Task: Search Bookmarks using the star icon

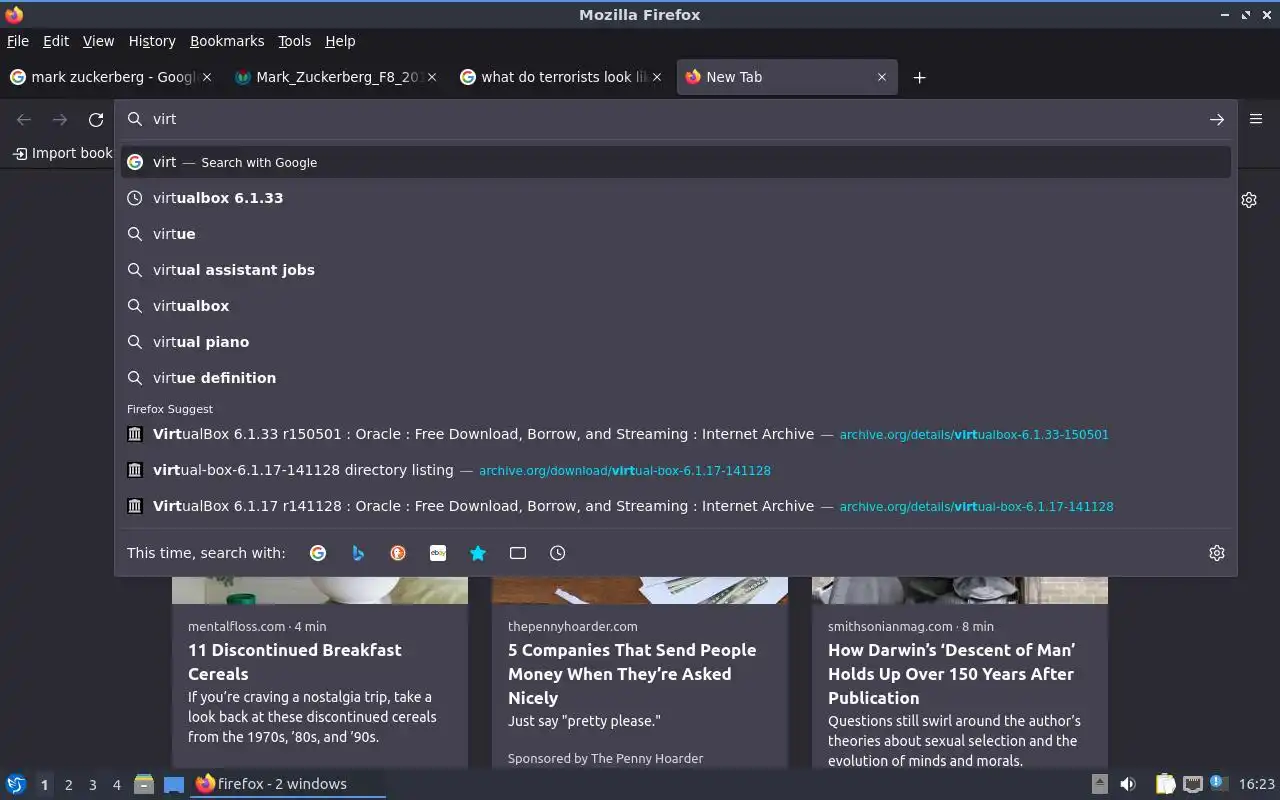Action: (478, 553)
